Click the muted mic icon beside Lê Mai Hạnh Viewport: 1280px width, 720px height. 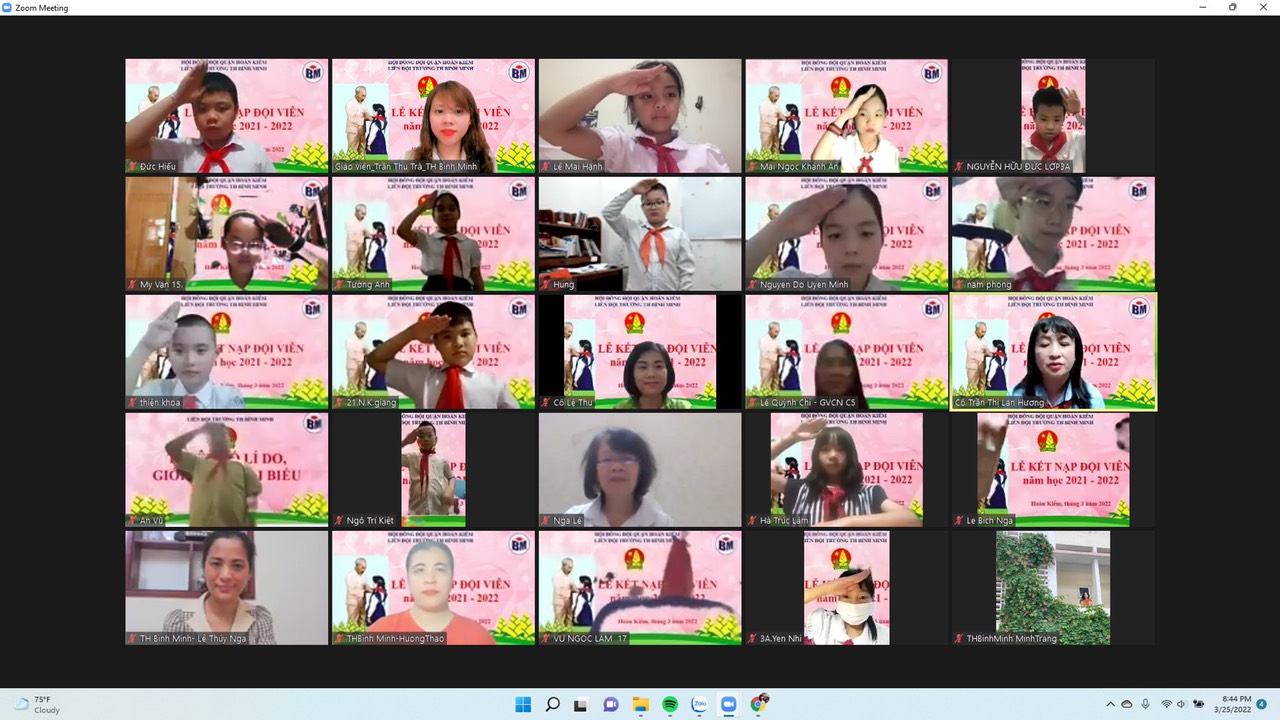[545, 166]
